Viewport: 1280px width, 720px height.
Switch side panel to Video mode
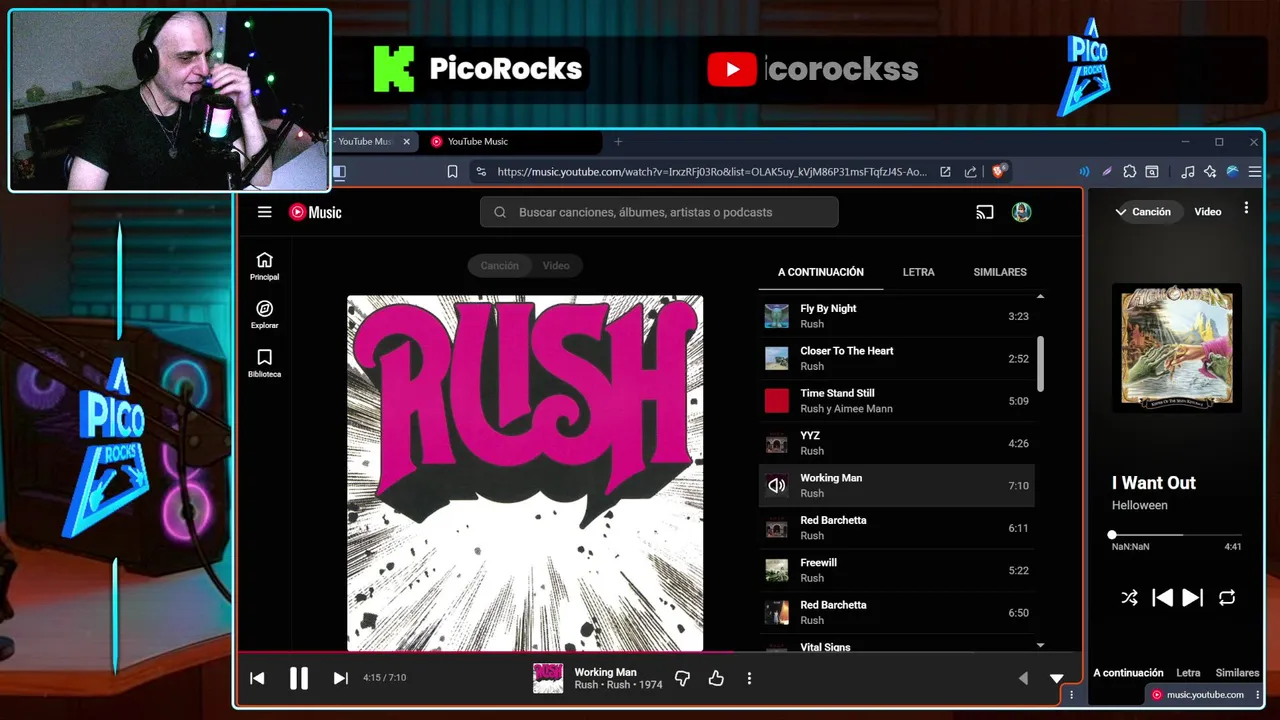coord(1208,212)
